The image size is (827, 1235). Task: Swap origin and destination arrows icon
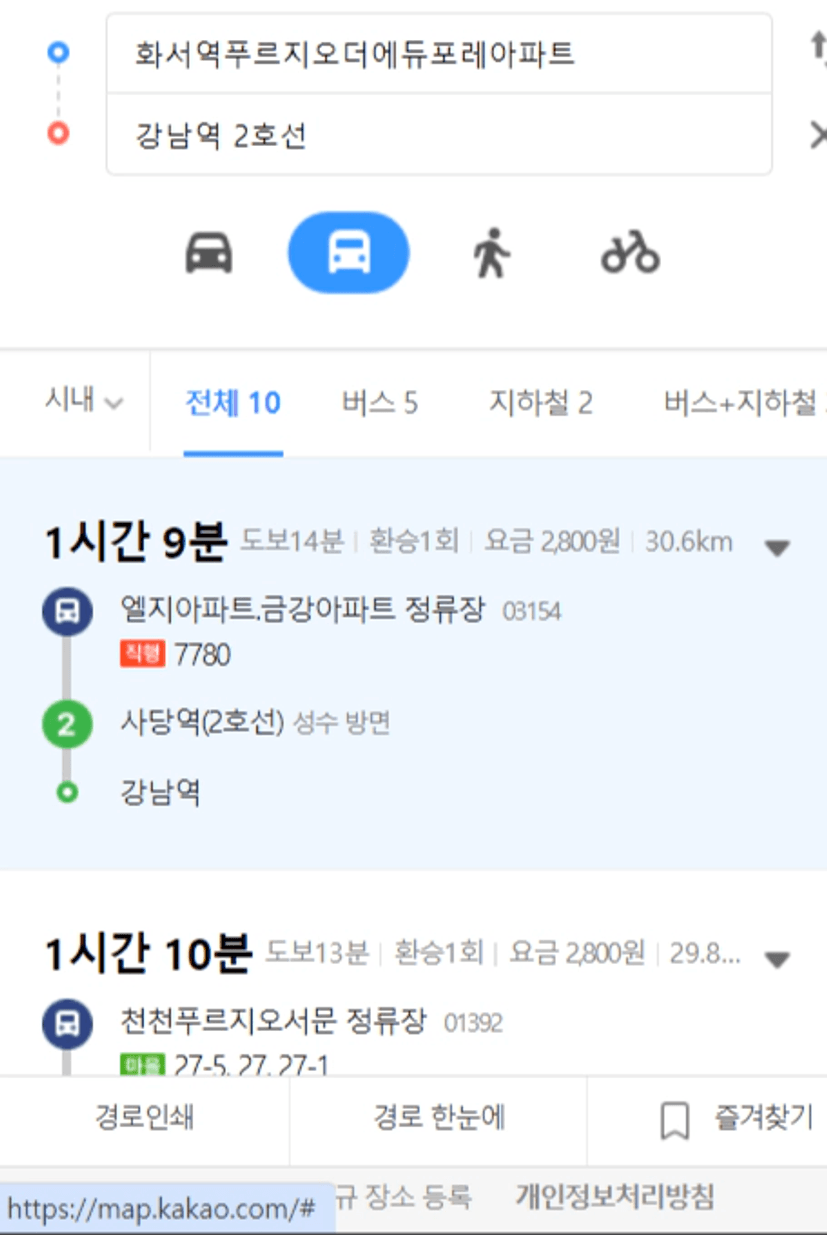coord(818,49)
